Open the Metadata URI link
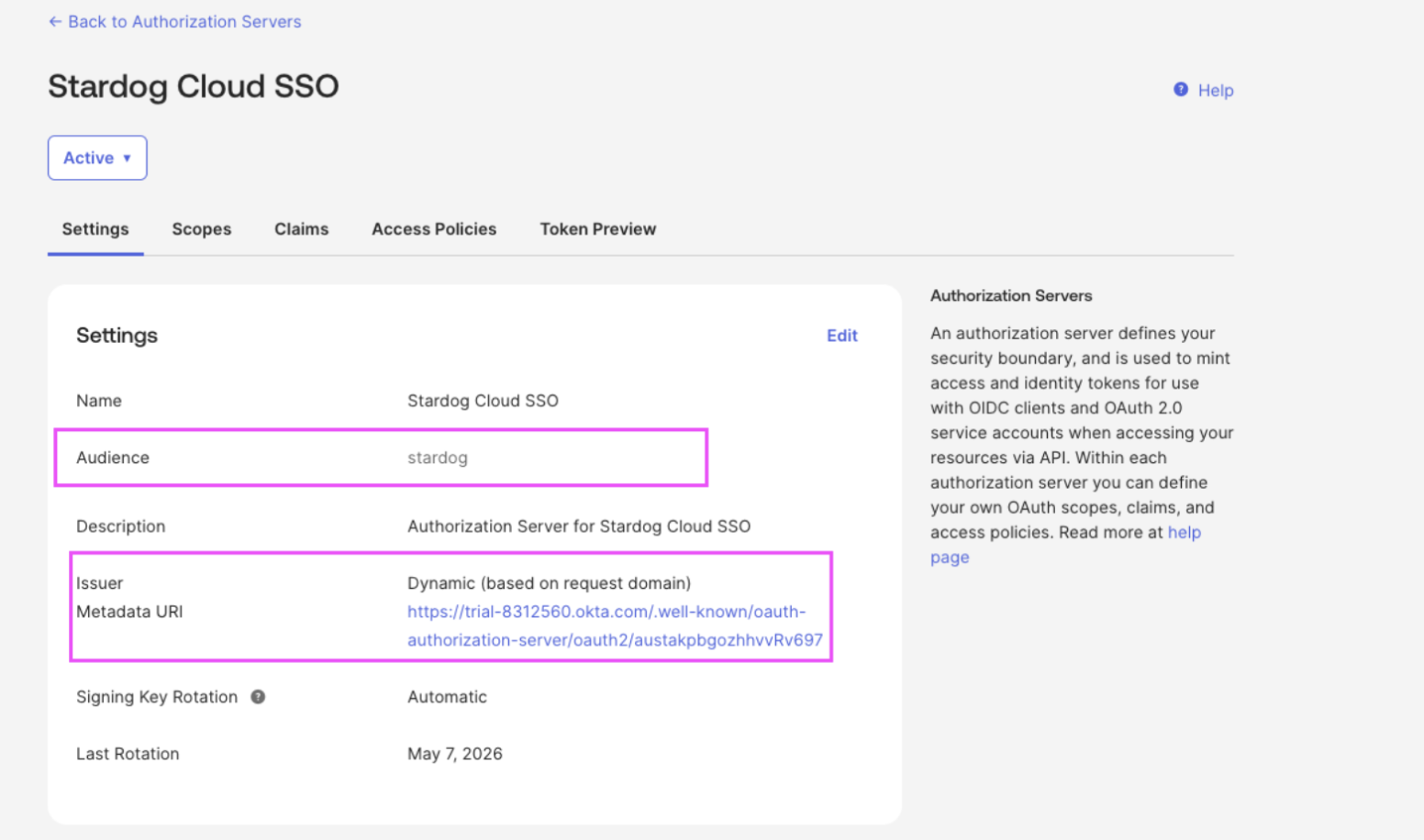 (615, 625)
